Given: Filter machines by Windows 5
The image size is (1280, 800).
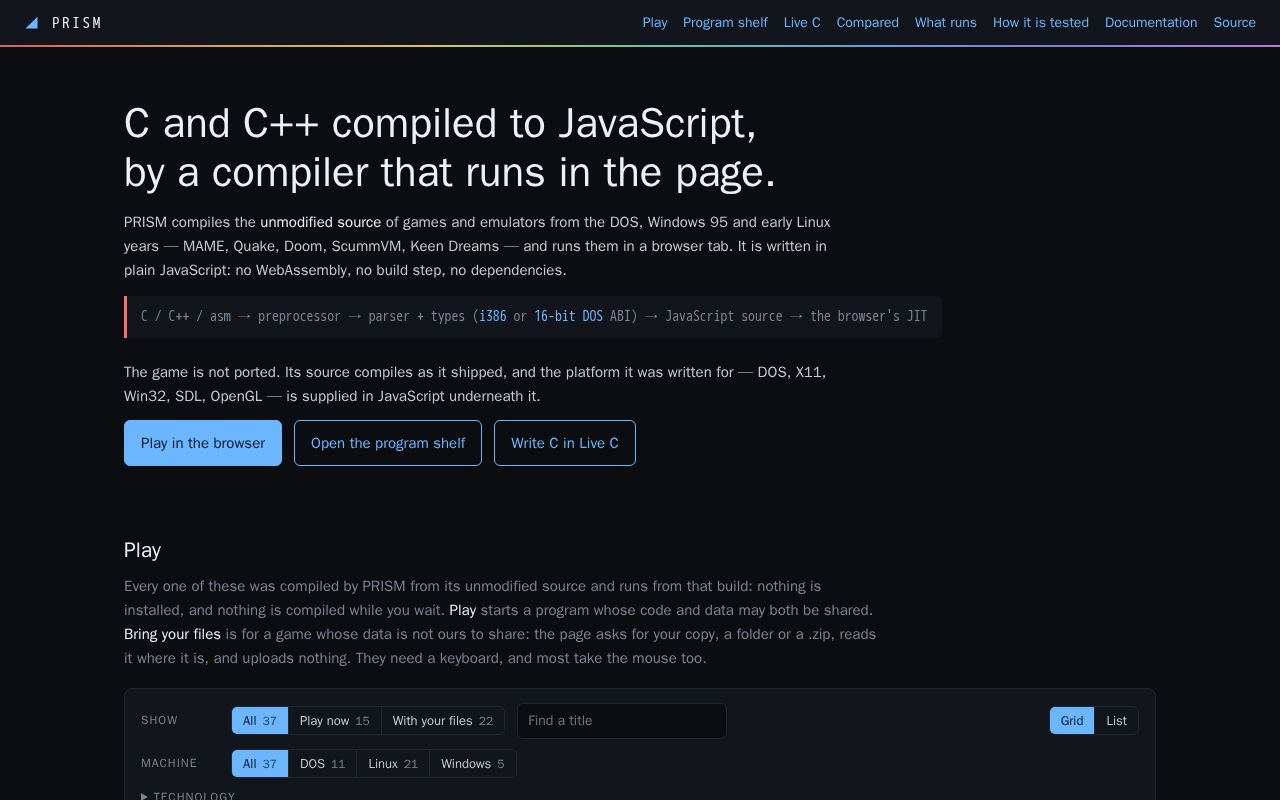Looking at the screenshot, I should (473, 764).
